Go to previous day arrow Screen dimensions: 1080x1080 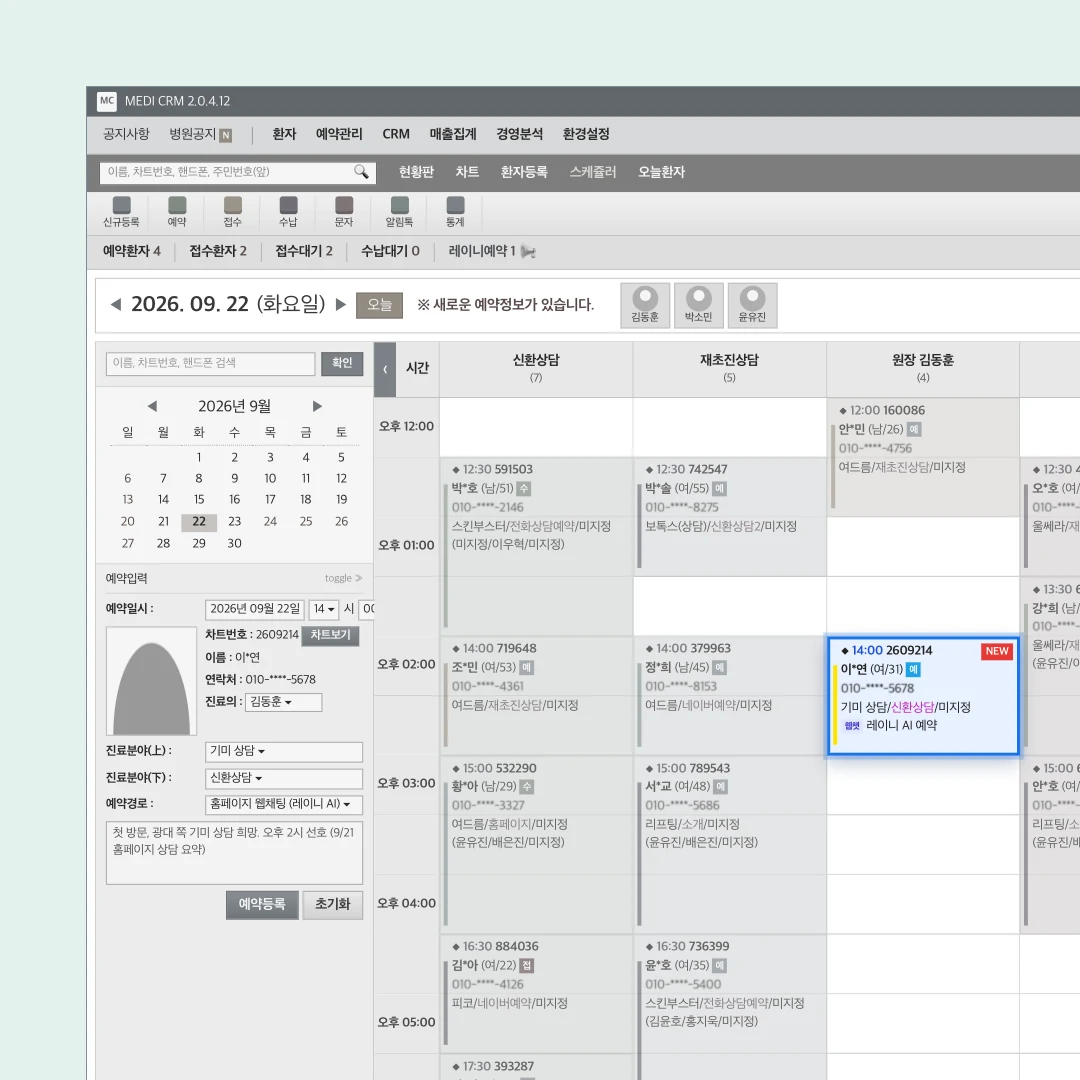coord(116,304)
